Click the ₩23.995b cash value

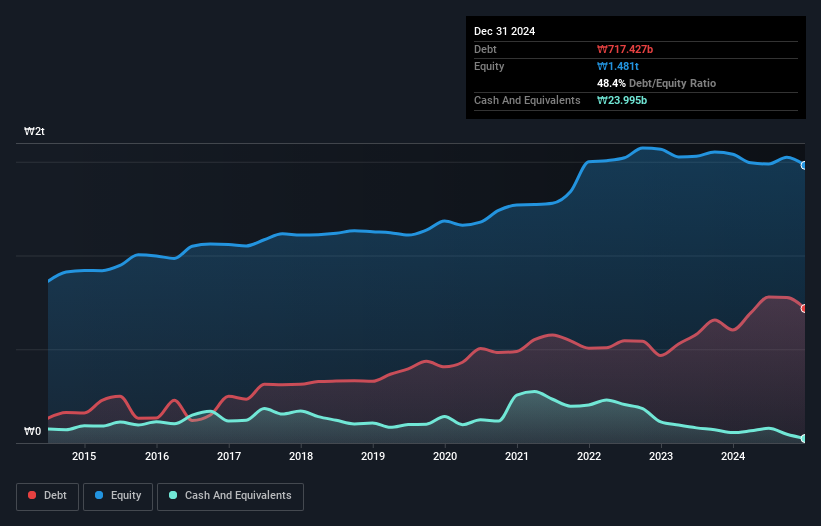[x=622, y=100]
